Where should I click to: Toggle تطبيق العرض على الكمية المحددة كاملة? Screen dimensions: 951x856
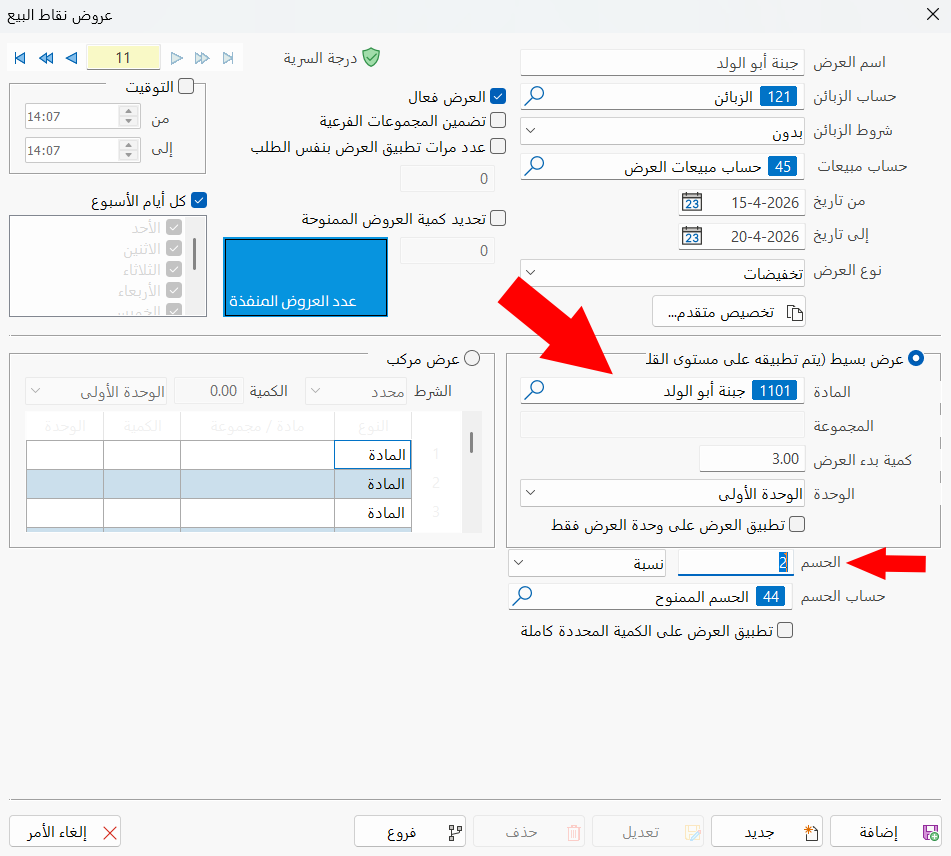click(785, 630)
